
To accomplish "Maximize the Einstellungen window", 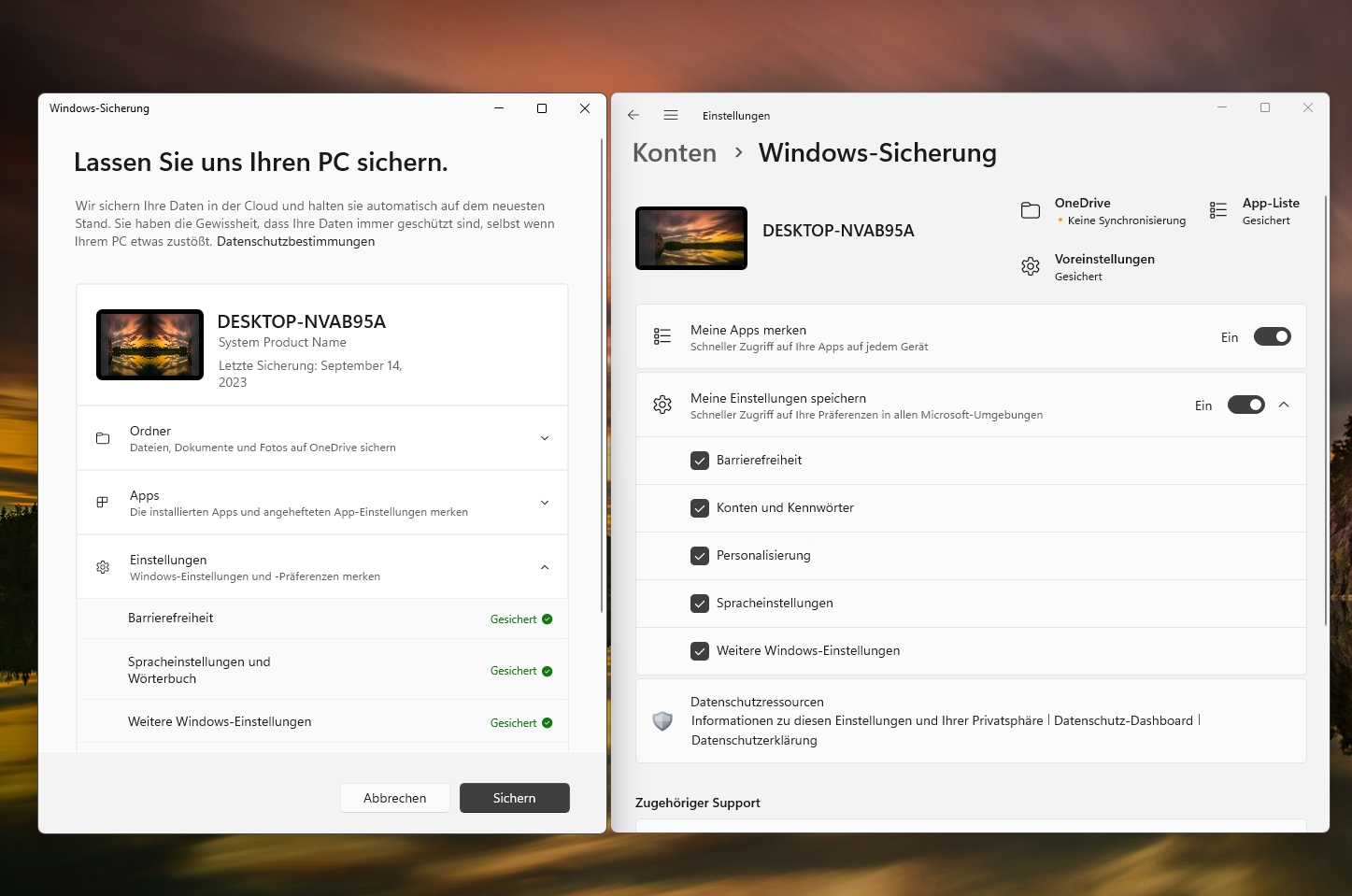I will coord(1265,107).
